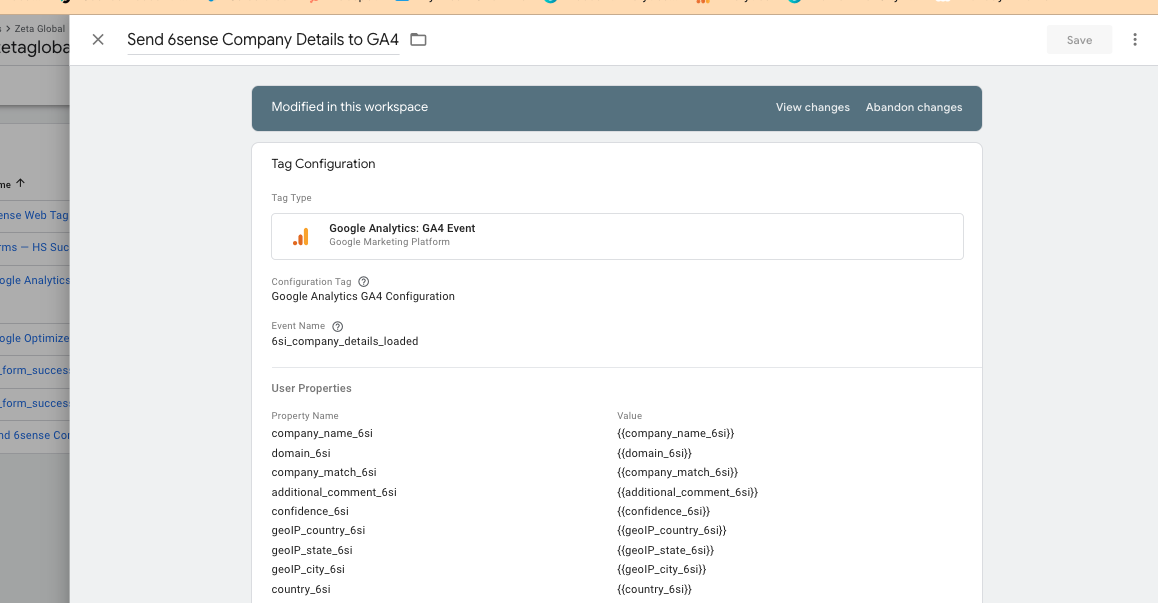Click the folder icon next to the tag name
Image resolution: width=1158 pixels, height=603 pixels.
418,39
